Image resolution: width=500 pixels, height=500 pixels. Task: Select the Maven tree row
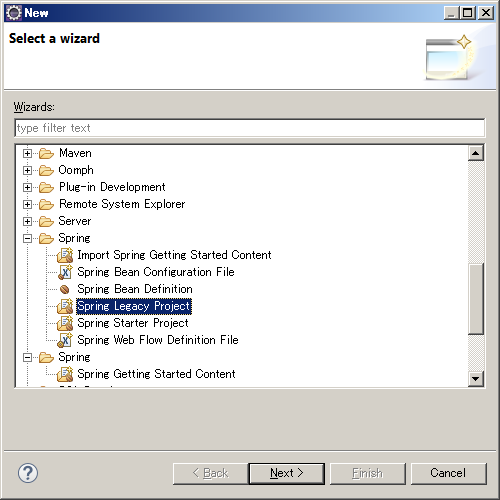click(x=75, y=153)
